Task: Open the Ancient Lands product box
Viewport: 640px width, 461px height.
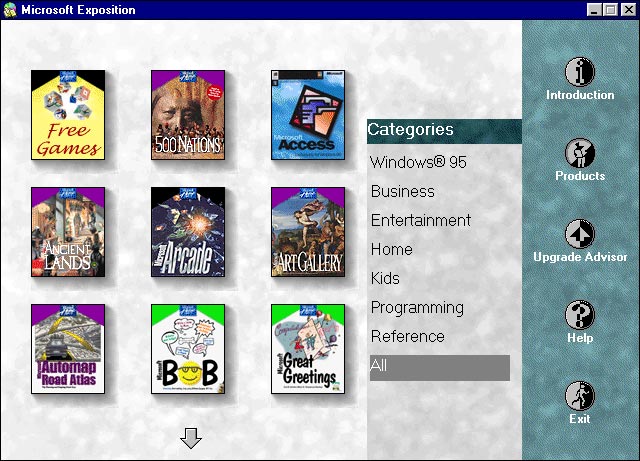Action: coord(68,232)
